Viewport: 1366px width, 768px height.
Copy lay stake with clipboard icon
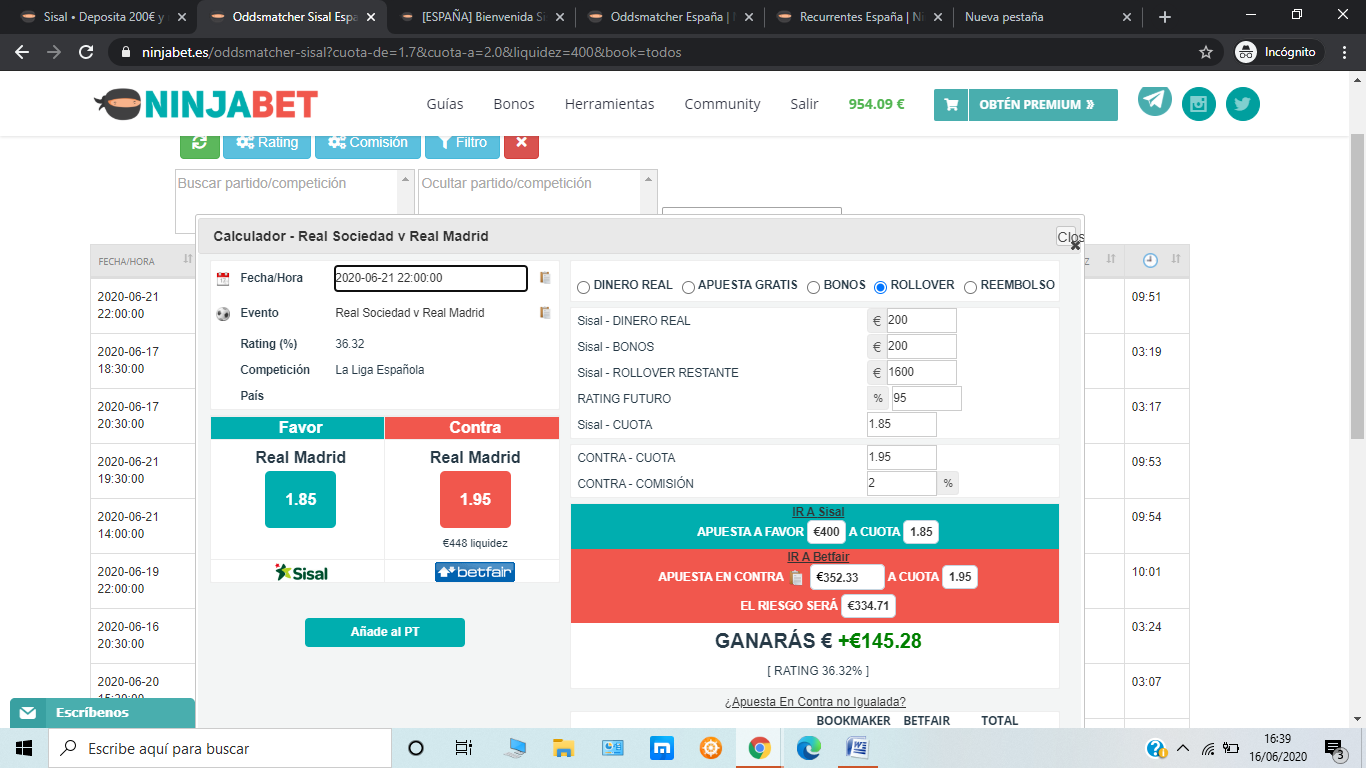tap(797, 577)
